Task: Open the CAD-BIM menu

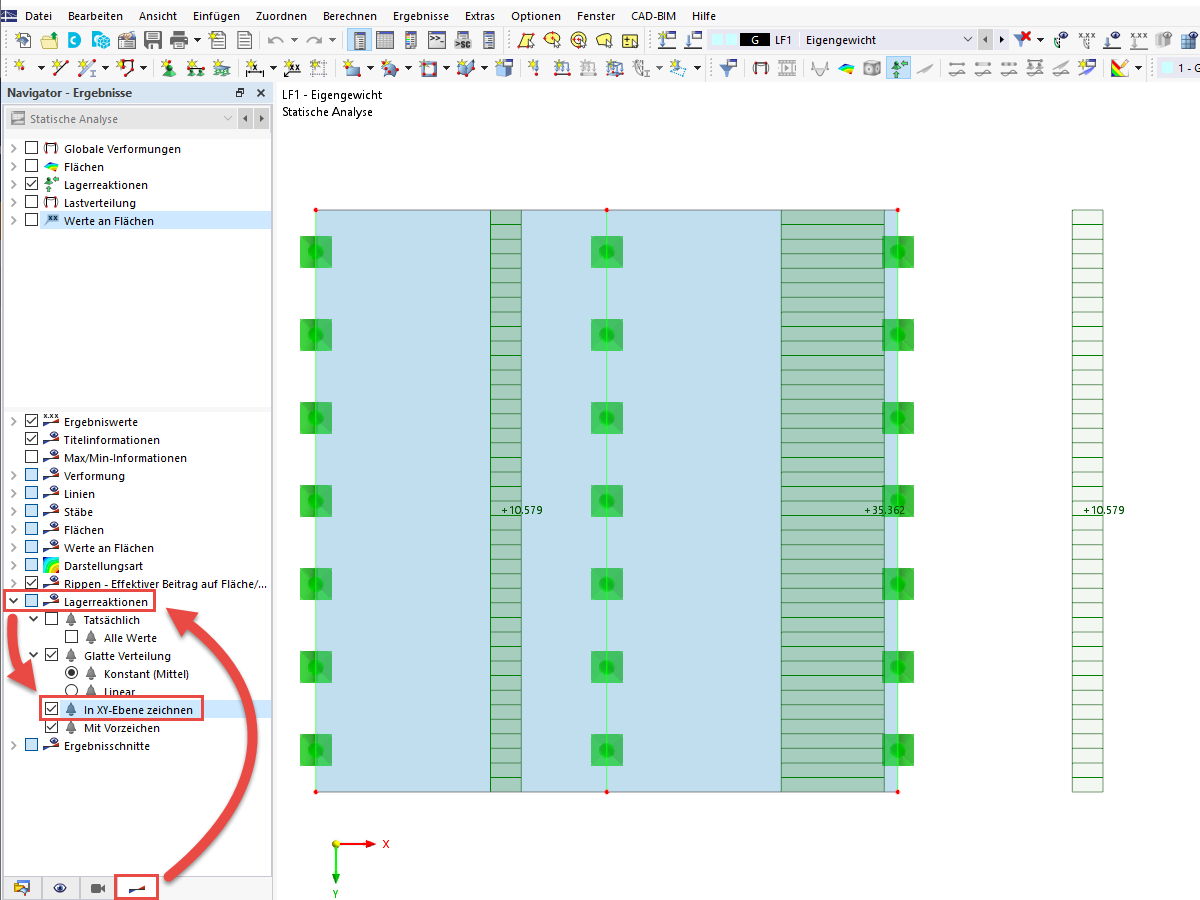Action: click(x=654, y=16)
